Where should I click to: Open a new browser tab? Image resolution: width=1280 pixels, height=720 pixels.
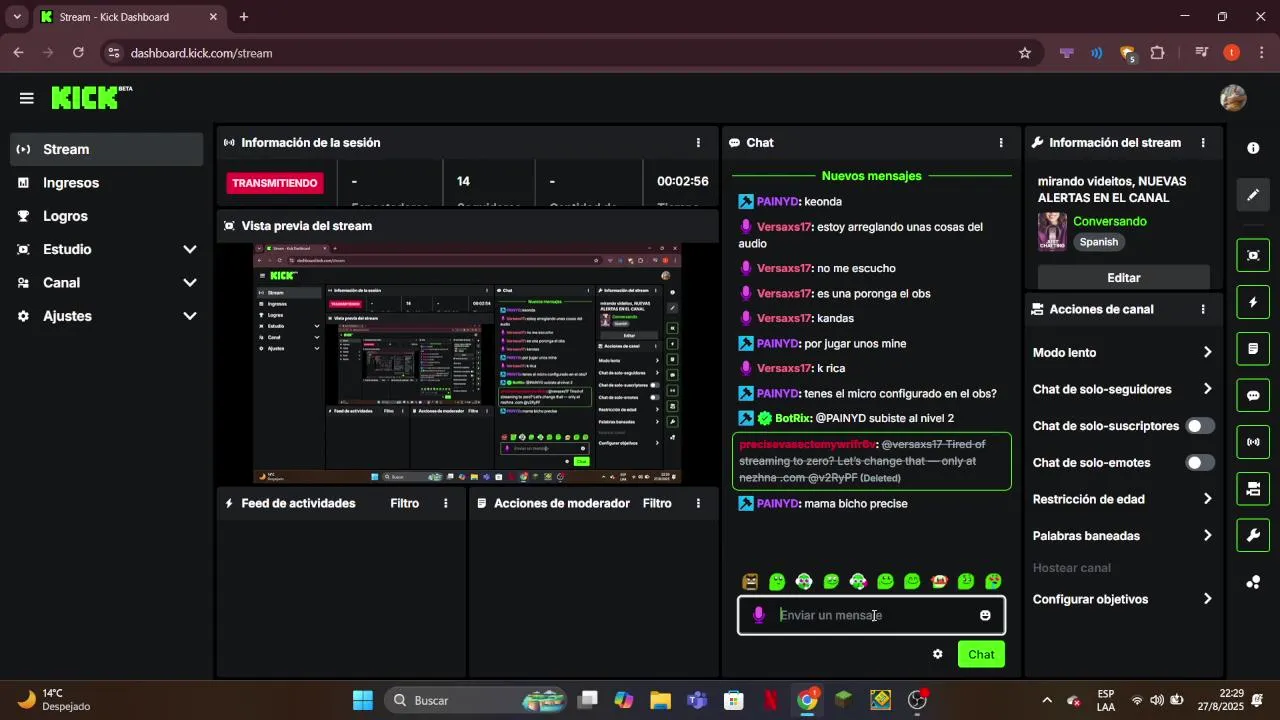point(244,17)
